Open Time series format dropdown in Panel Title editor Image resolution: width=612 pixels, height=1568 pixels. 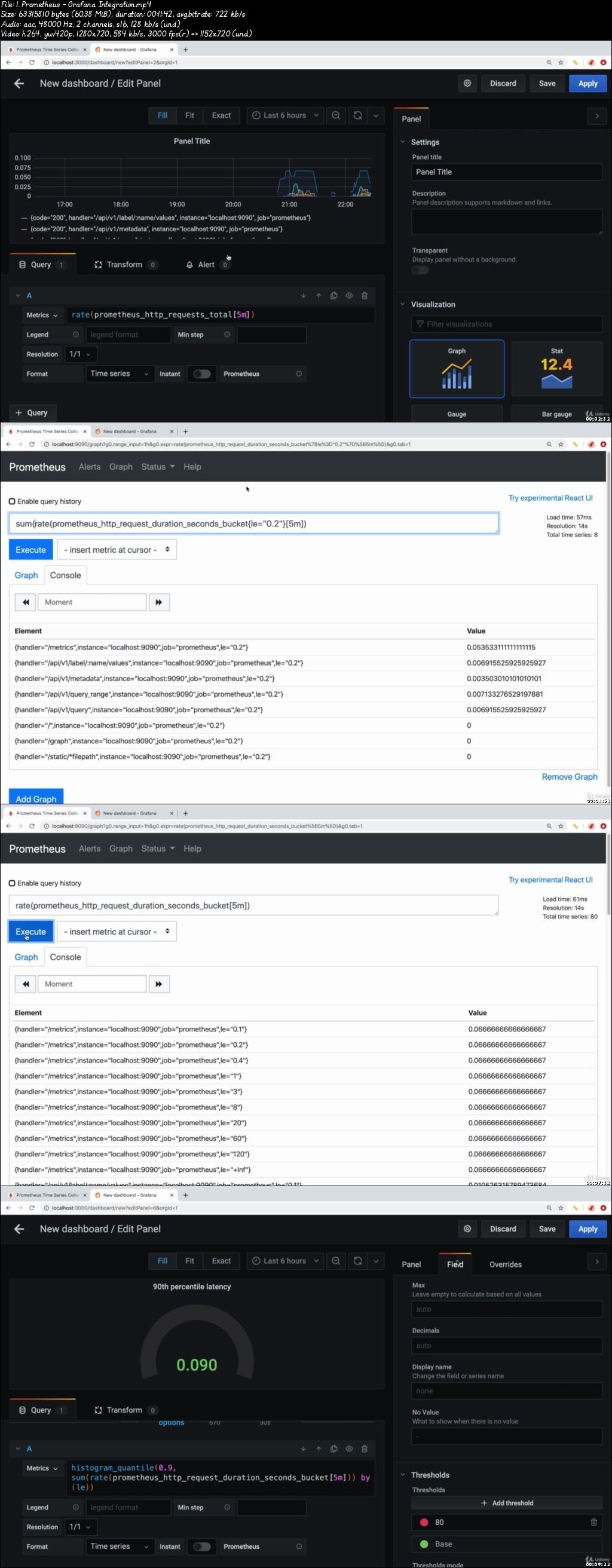pos(120,373)
